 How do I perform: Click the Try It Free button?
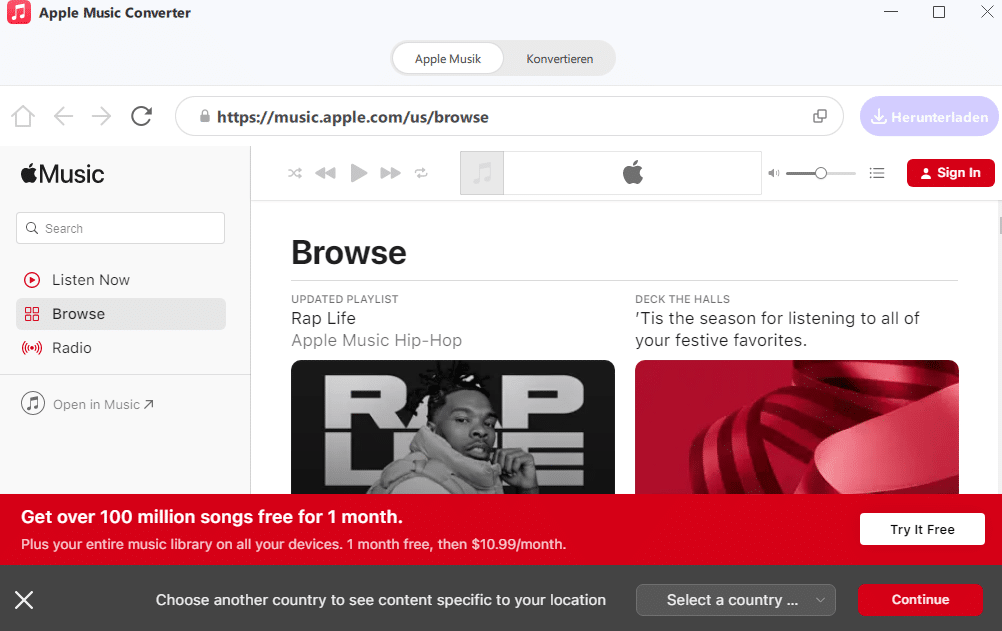(x=922, y=529)
